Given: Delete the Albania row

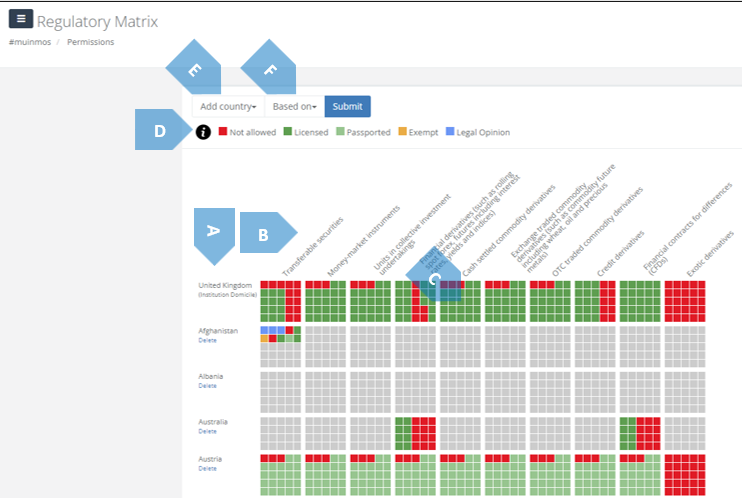Looking at the screenshot, I should (206, 385).
